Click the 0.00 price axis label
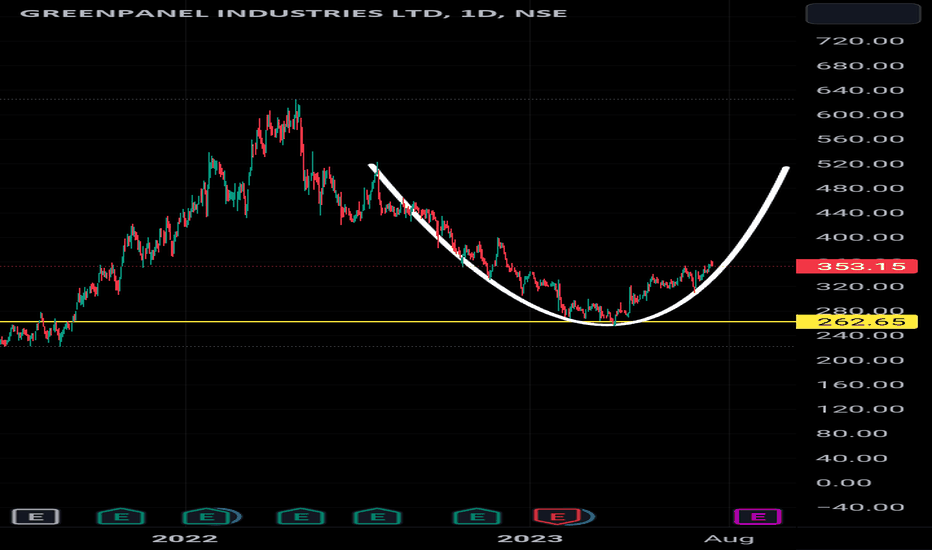The image size is (932, 550). point(843,483)
